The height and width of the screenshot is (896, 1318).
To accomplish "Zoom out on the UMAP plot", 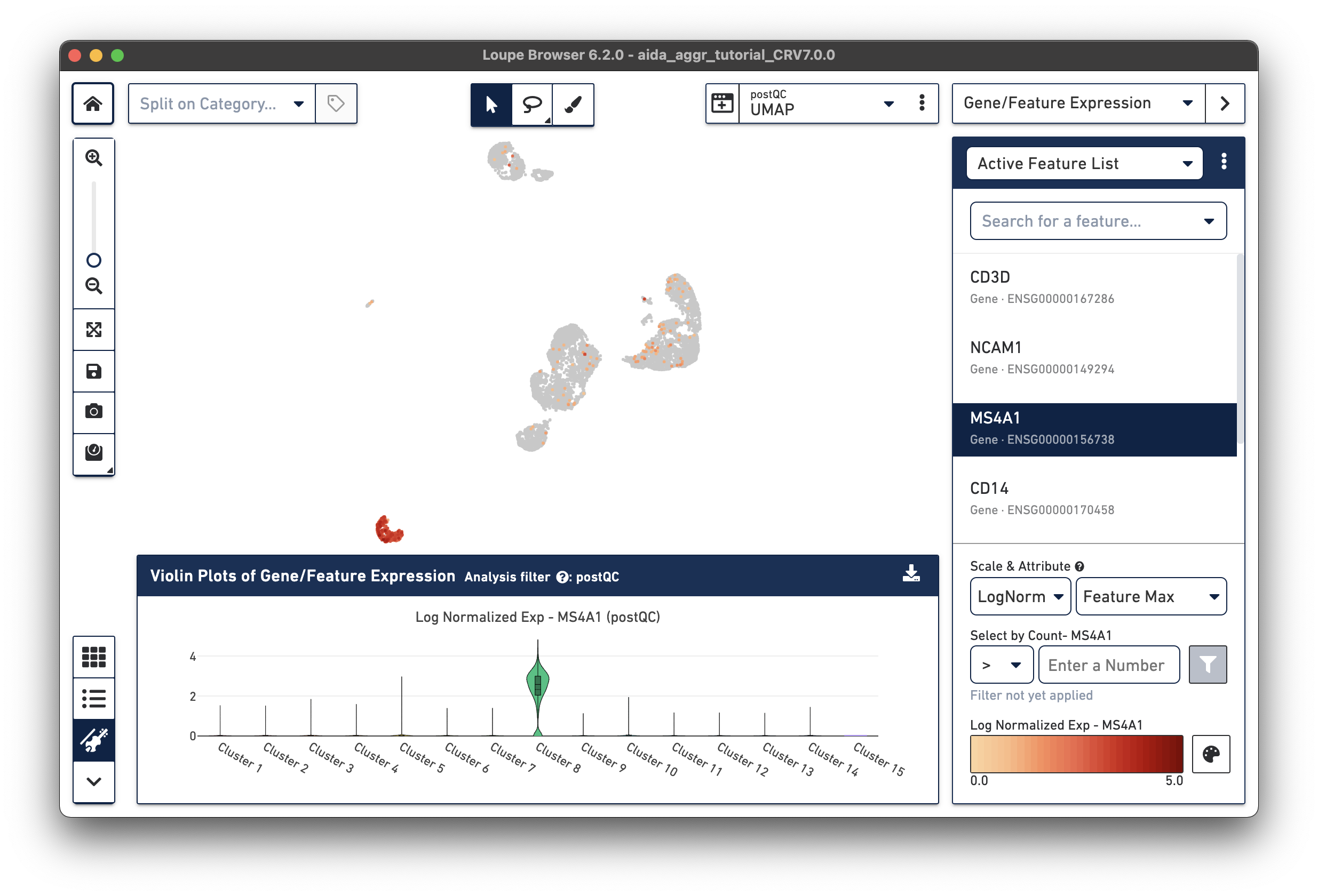I will click(x=93, y=286).
